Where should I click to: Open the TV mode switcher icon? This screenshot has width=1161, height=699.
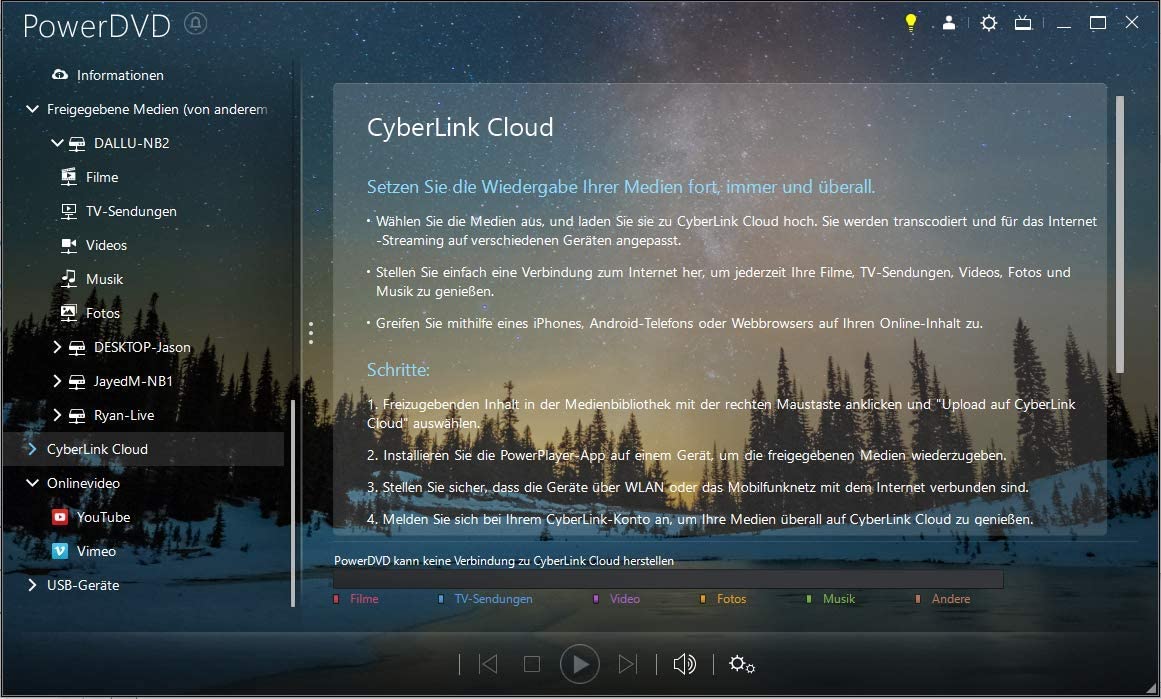coord(1022,22)
